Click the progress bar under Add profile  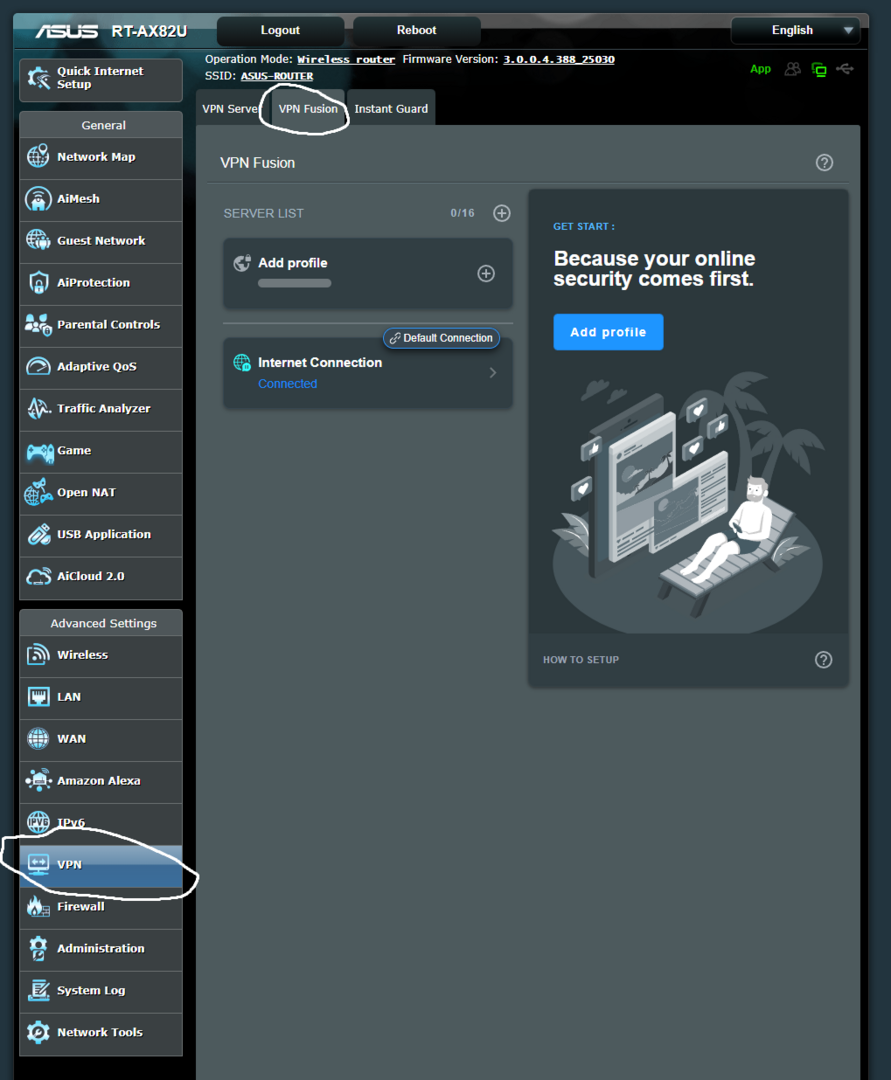click(x=294, y=283)
